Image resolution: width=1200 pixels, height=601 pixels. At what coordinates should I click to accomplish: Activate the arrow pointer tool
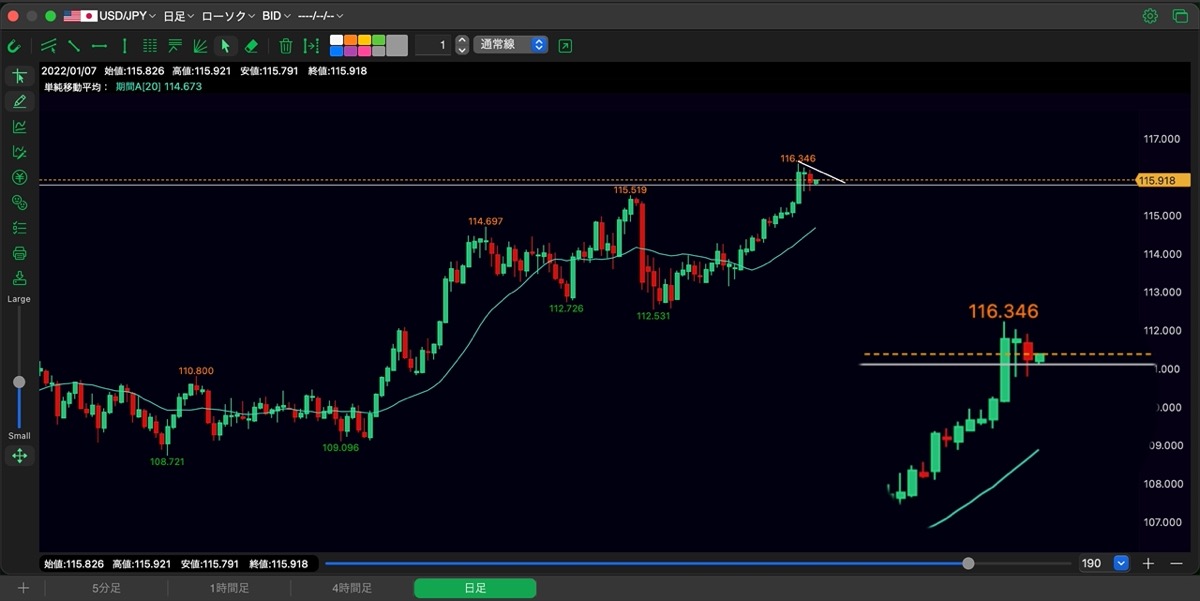226,45
